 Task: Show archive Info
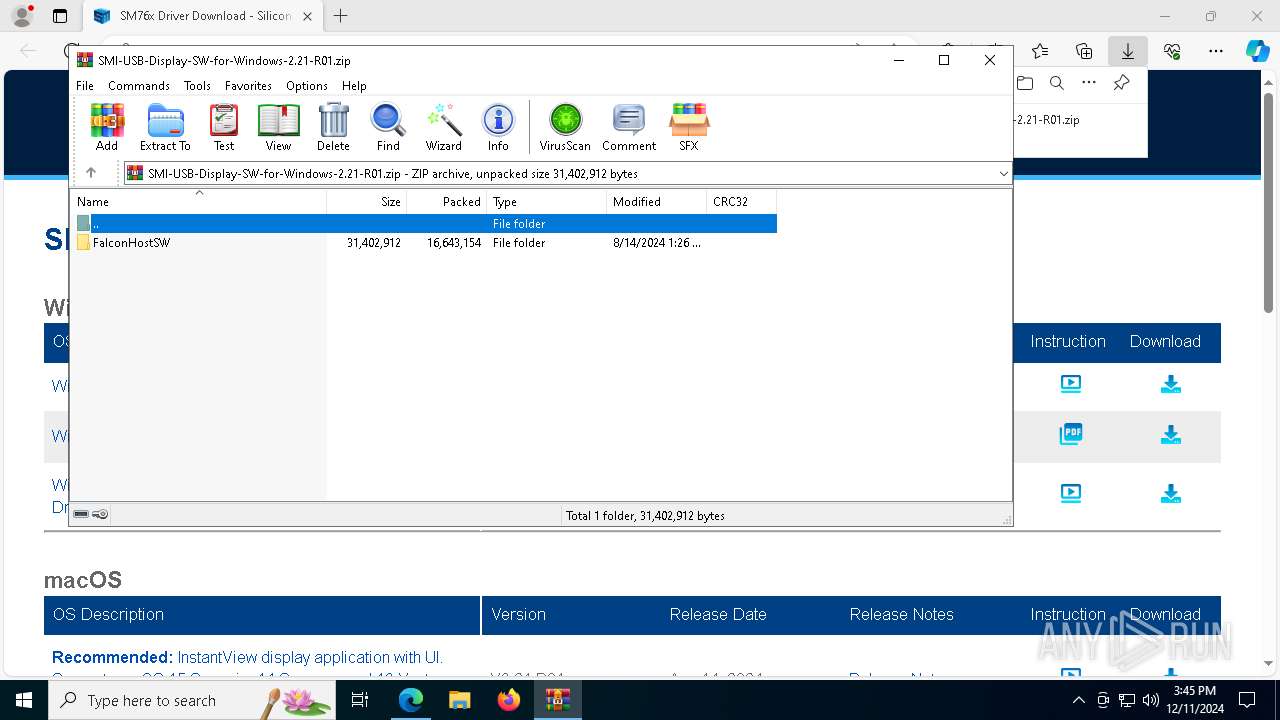point(498,127)
